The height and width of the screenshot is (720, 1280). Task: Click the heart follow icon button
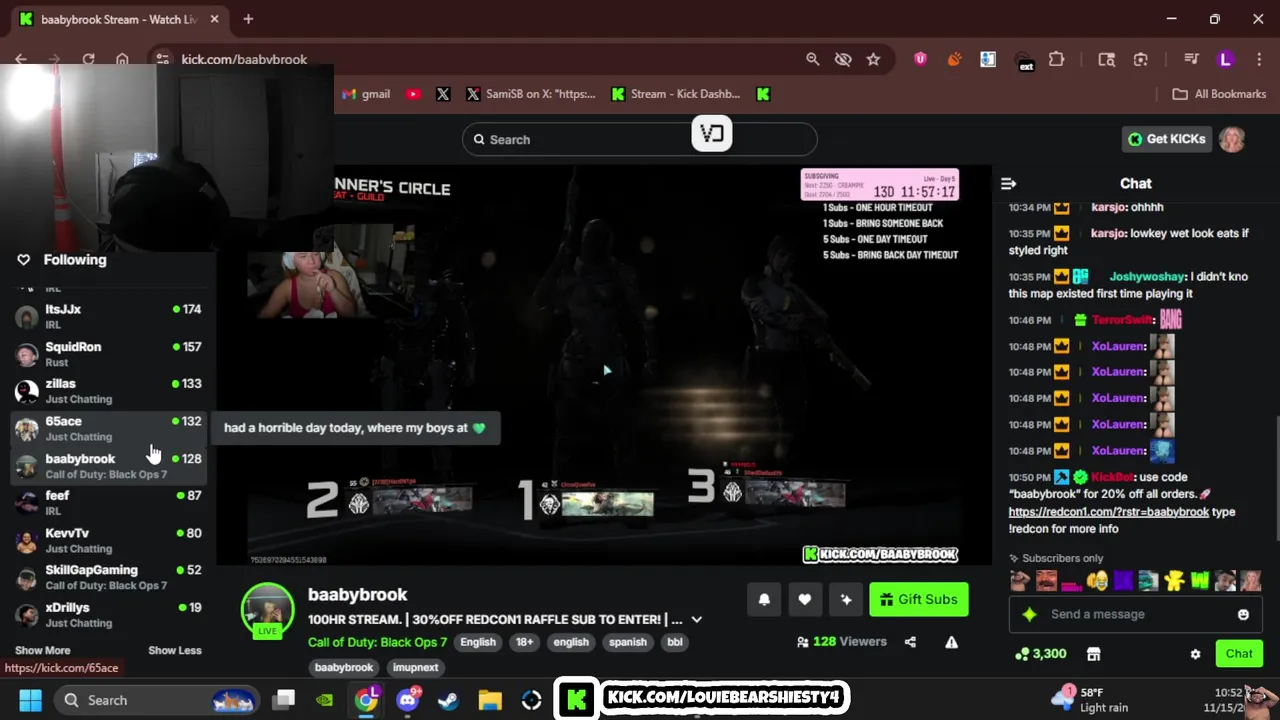coord(805,599)
